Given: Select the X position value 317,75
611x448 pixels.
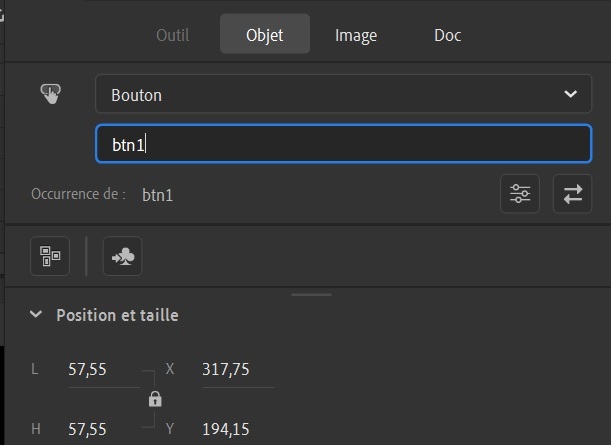Looking at the screenshot, I should 226,369.
